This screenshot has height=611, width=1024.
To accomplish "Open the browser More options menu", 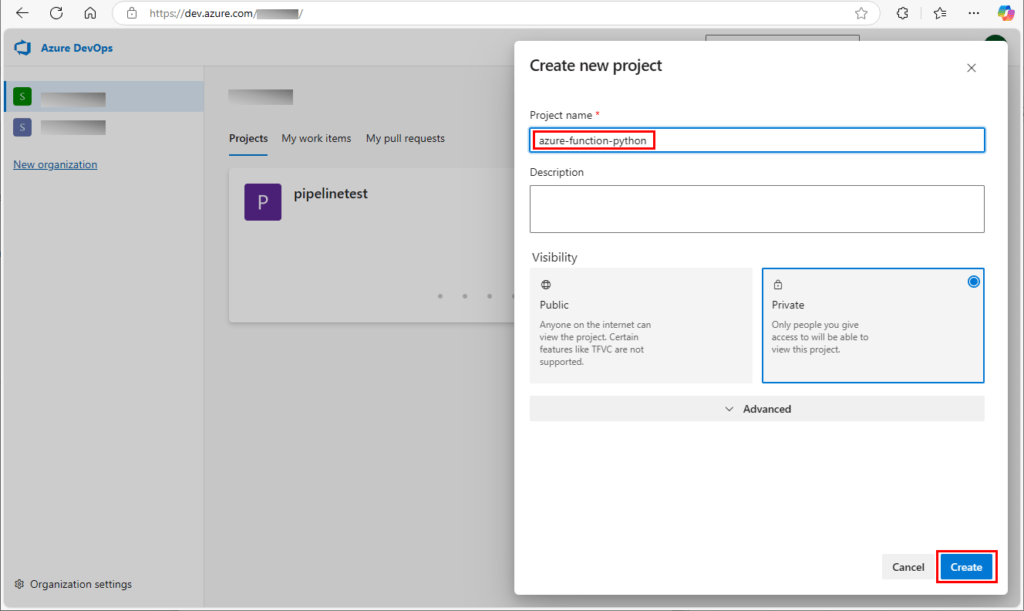I will (973, 13).
